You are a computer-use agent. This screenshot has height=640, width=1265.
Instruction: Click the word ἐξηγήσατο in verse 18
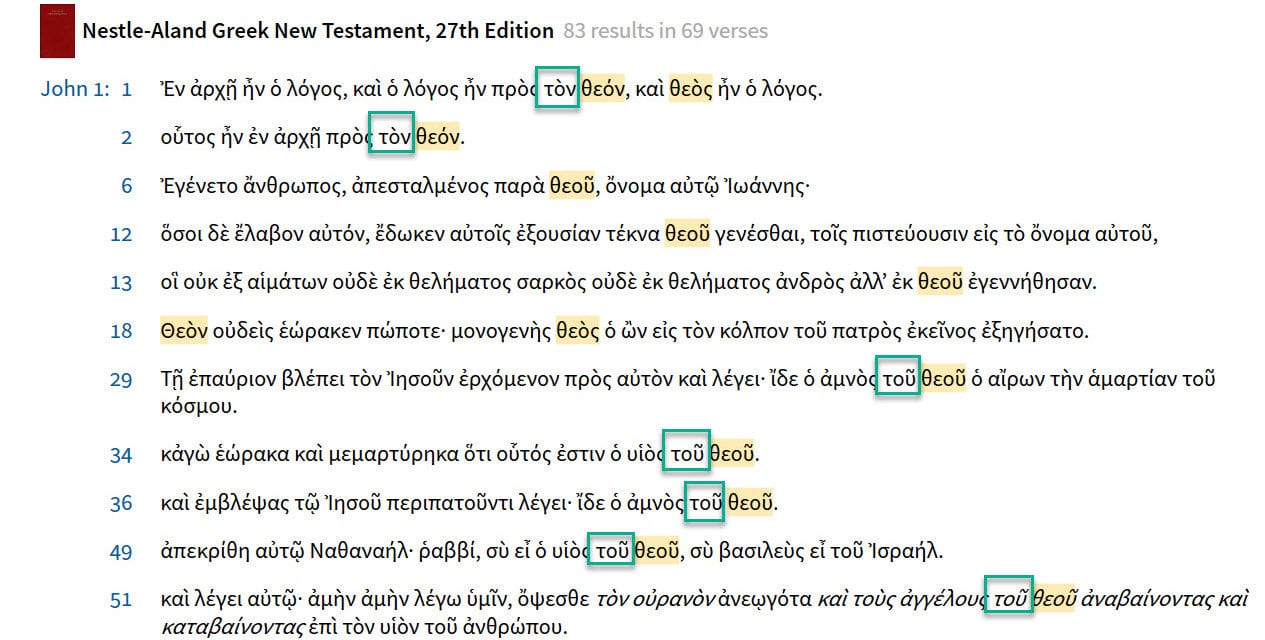point(1034,331)
